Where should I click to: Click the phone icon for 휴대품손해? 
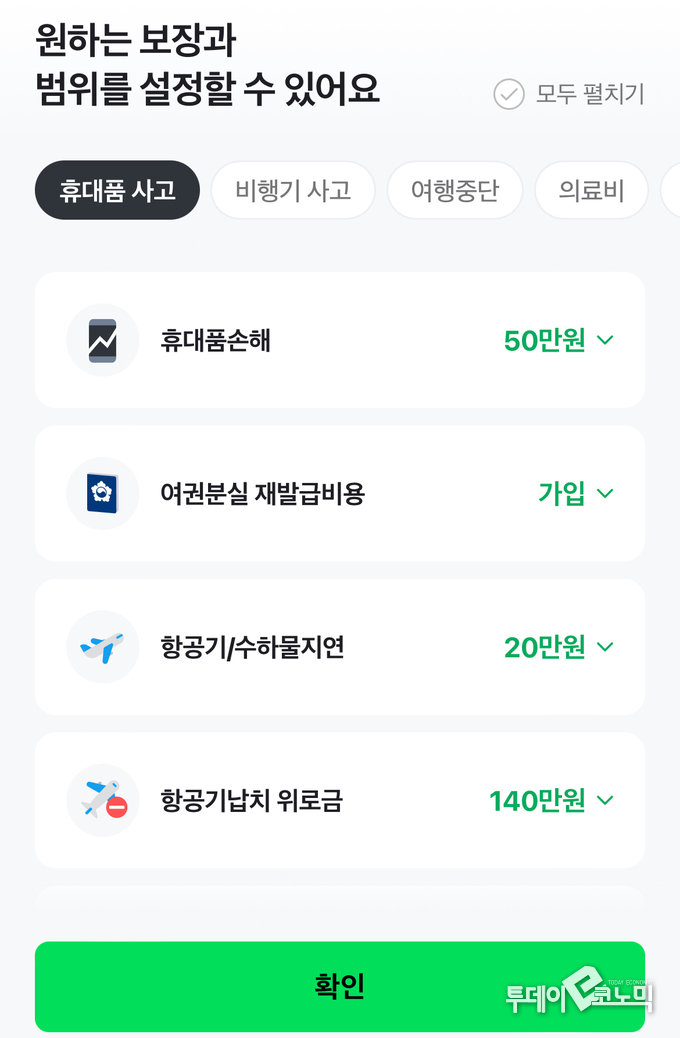click(x=102, y=340)
